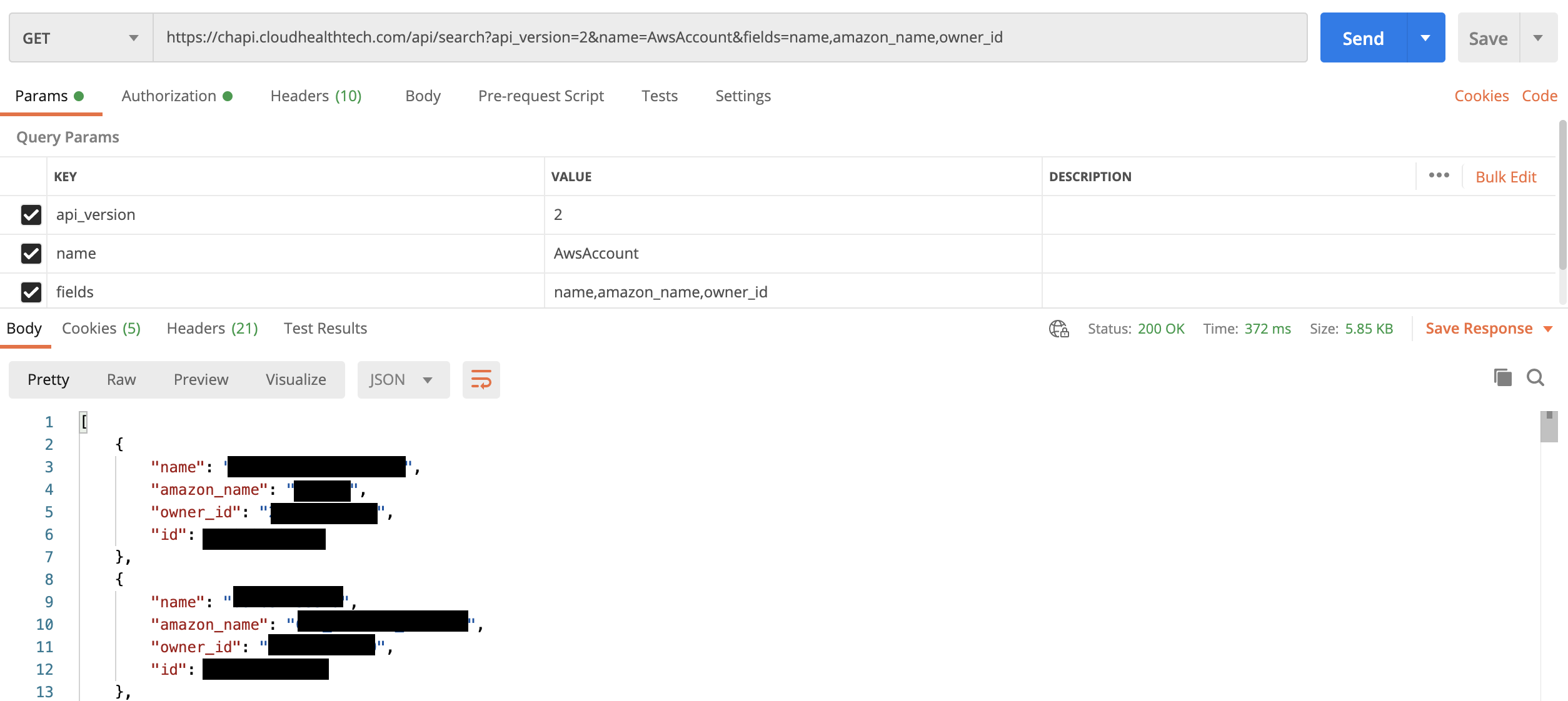
Task: Click the response body vertical scrollbar thumb
Action: [1549, 427]
